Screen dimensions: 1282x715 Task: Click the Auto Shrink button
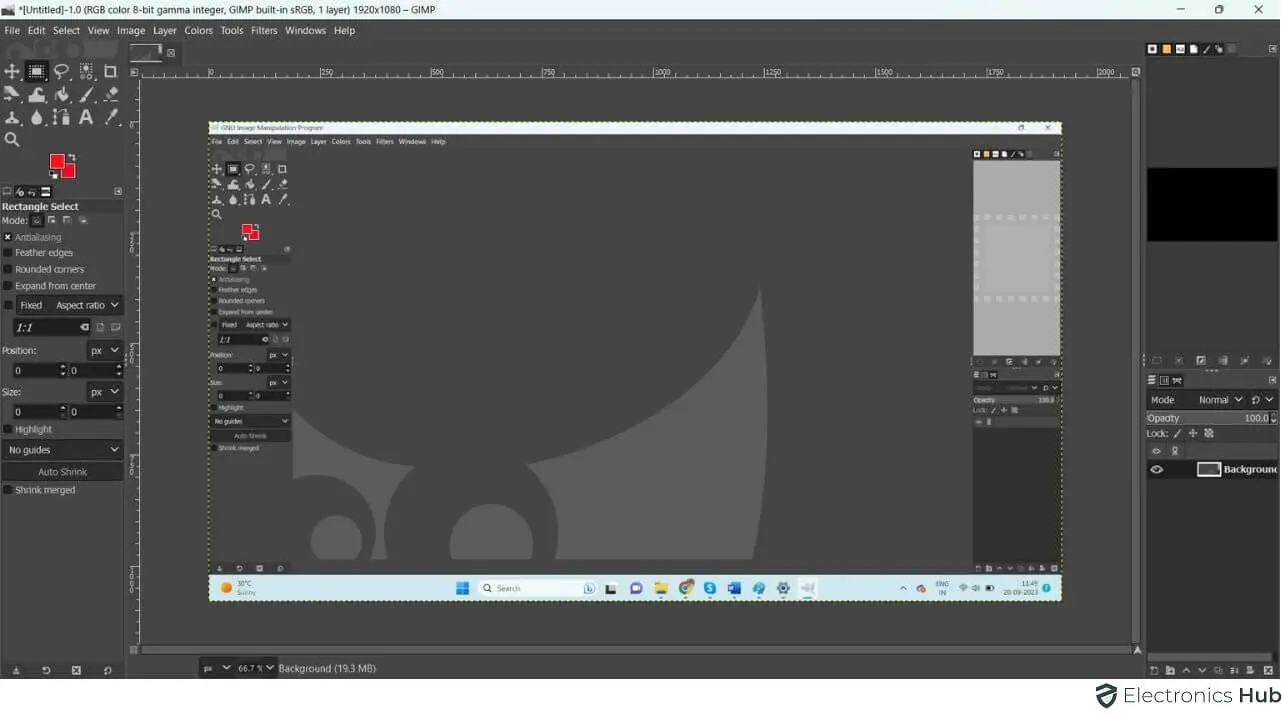coord(62,472)
